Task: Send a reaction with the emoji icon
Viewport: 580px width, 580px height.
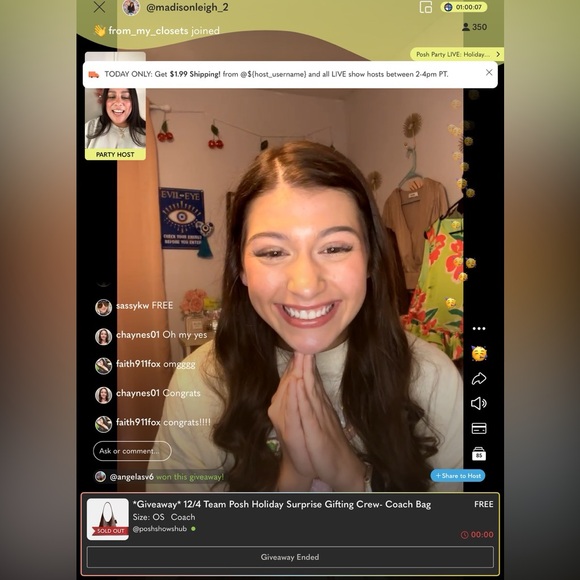Action: click(x=479, y=353)
